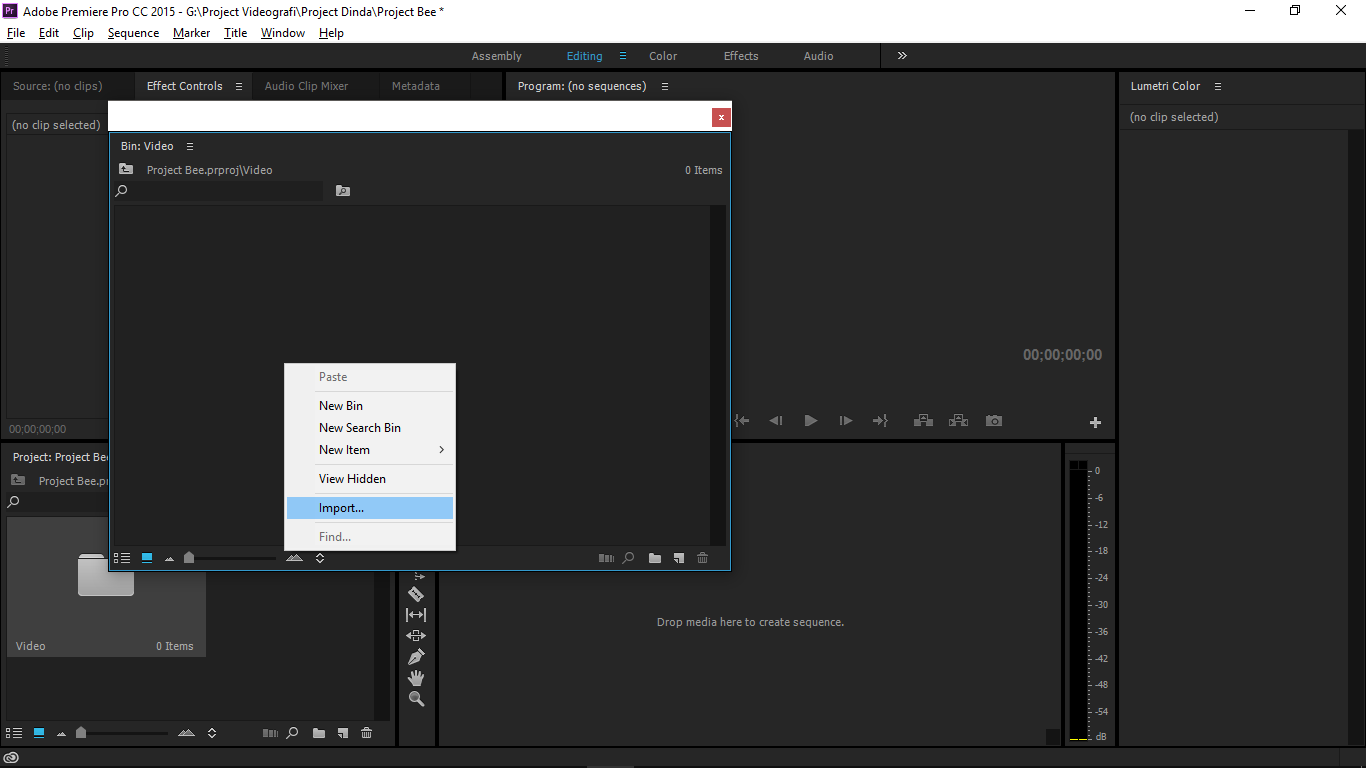Select the Razor tool
This screenshot has width=1366, height=768.
tap(416, 594)
